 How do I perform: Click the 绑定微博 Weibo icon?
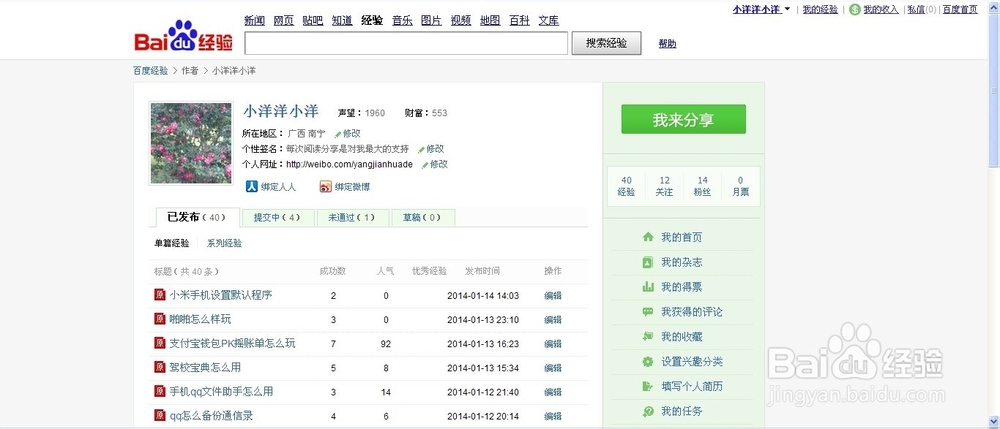[325, 186]
